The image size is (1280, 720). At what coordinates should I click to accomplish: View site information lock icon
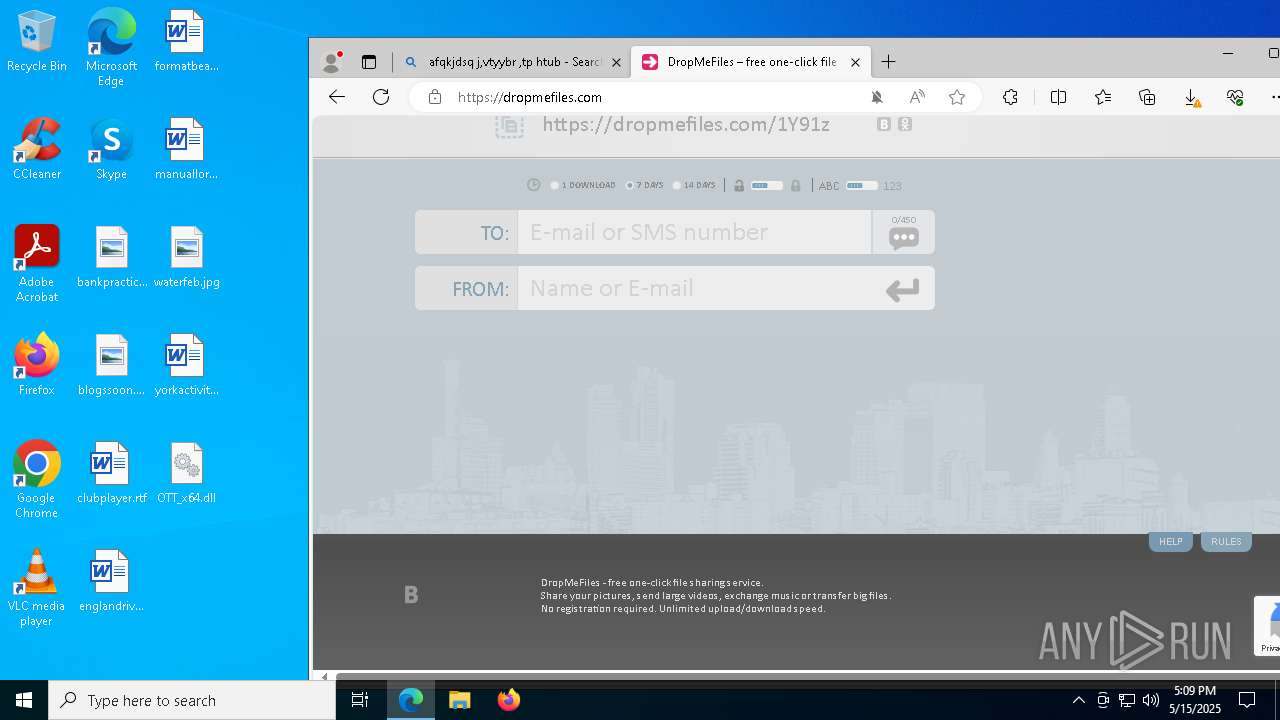click(434, 97)
